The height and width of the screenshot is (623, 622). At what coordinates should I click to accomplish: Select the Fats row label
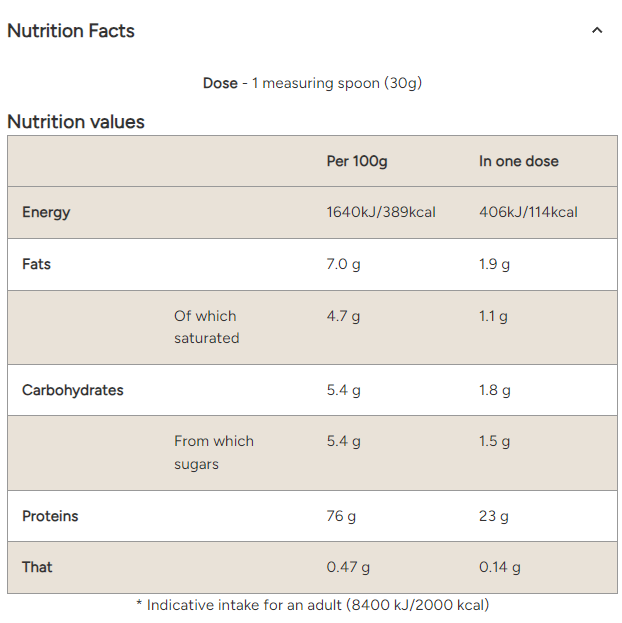point(36,264)
